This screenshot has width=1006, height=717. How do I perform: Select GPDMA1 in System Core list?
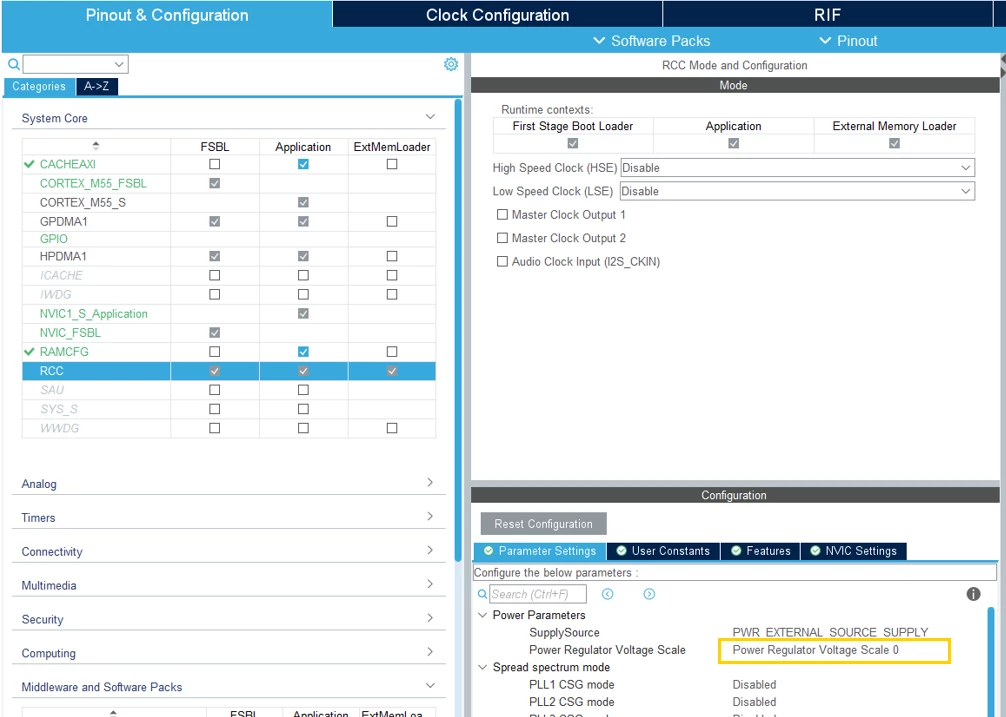pyautogui.click(x=64, y=221)
